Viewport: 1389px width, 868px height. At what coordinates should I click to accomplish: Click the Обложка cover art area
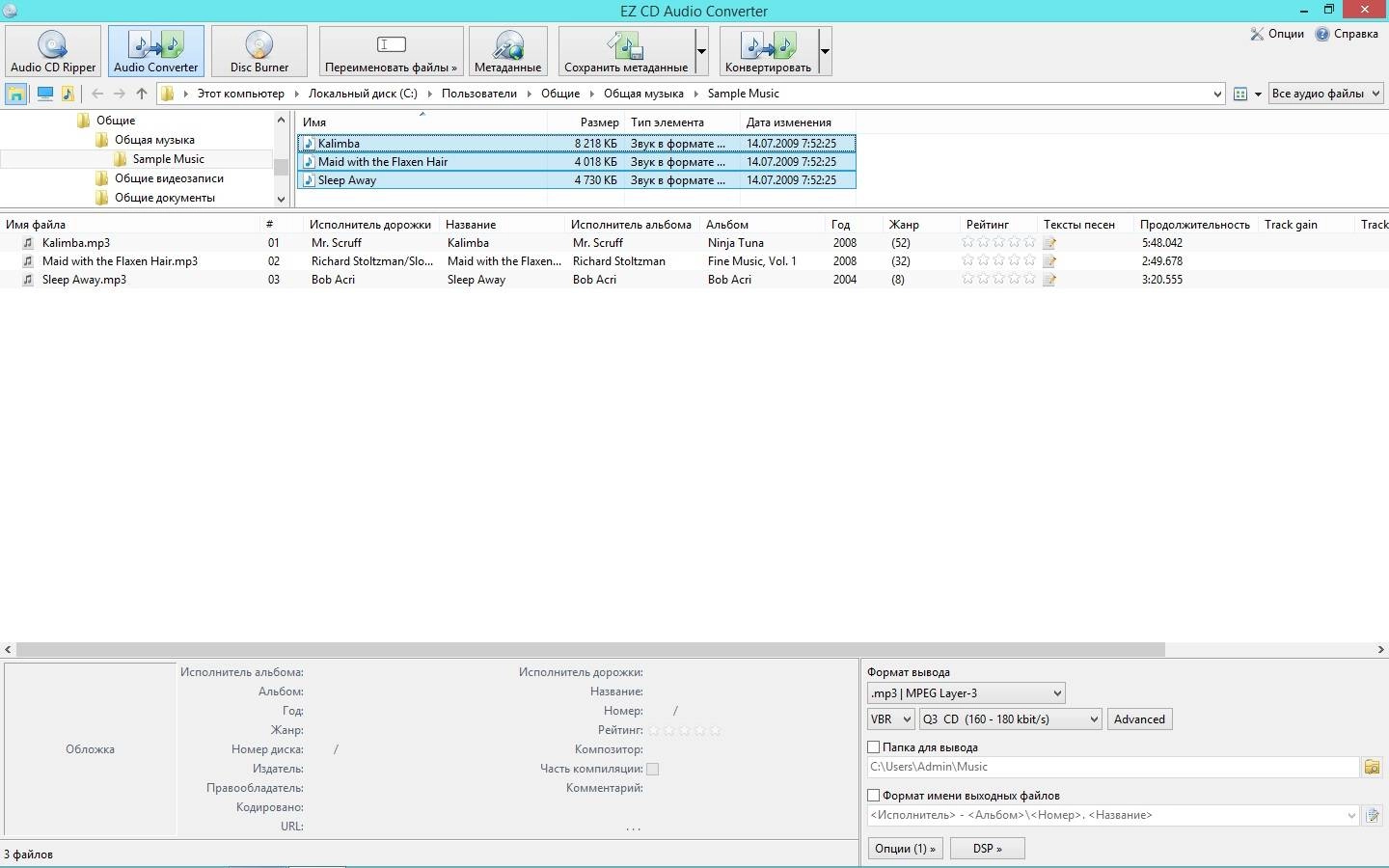tap(90, 749)
